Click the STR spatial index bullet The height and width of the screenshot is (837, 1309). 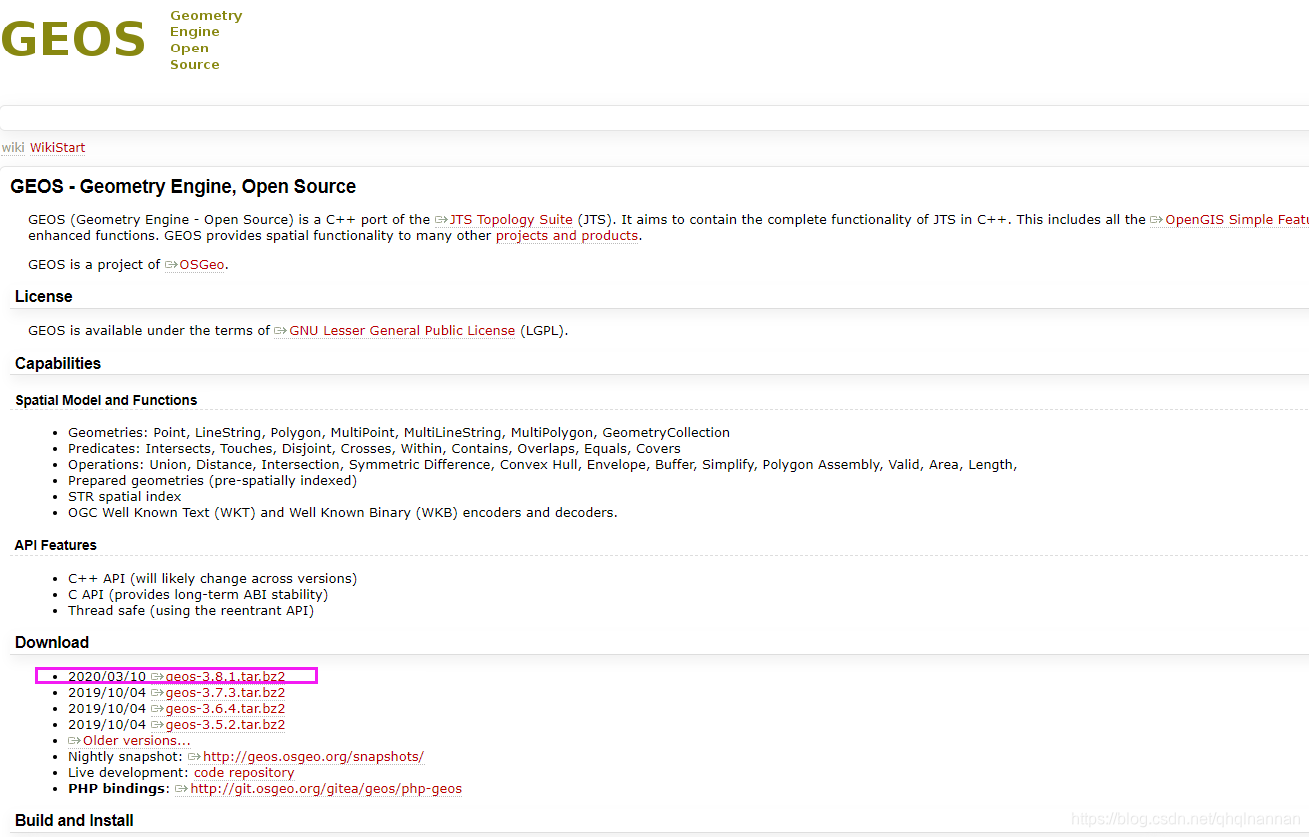coord(125,497)
